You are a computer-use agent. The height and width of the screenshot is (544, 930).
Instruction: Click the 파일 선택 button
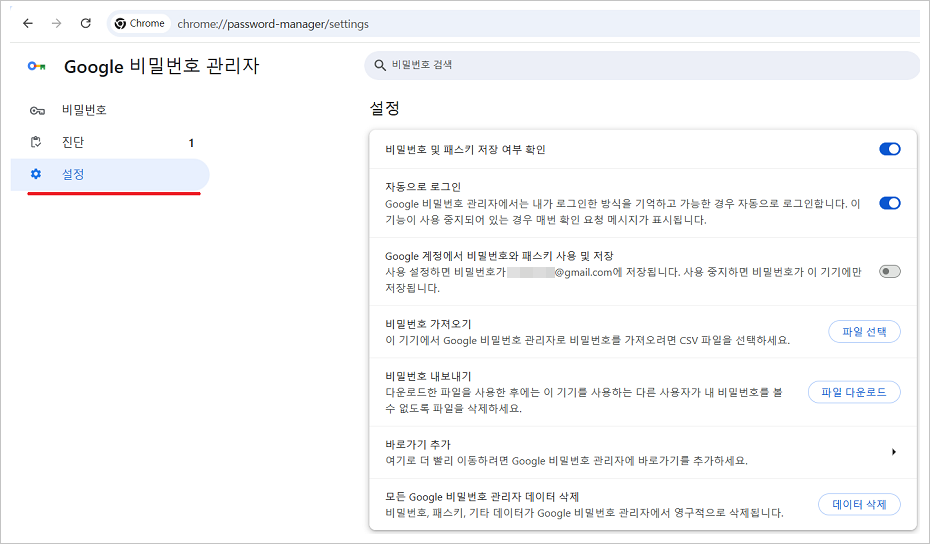point(864,332)
